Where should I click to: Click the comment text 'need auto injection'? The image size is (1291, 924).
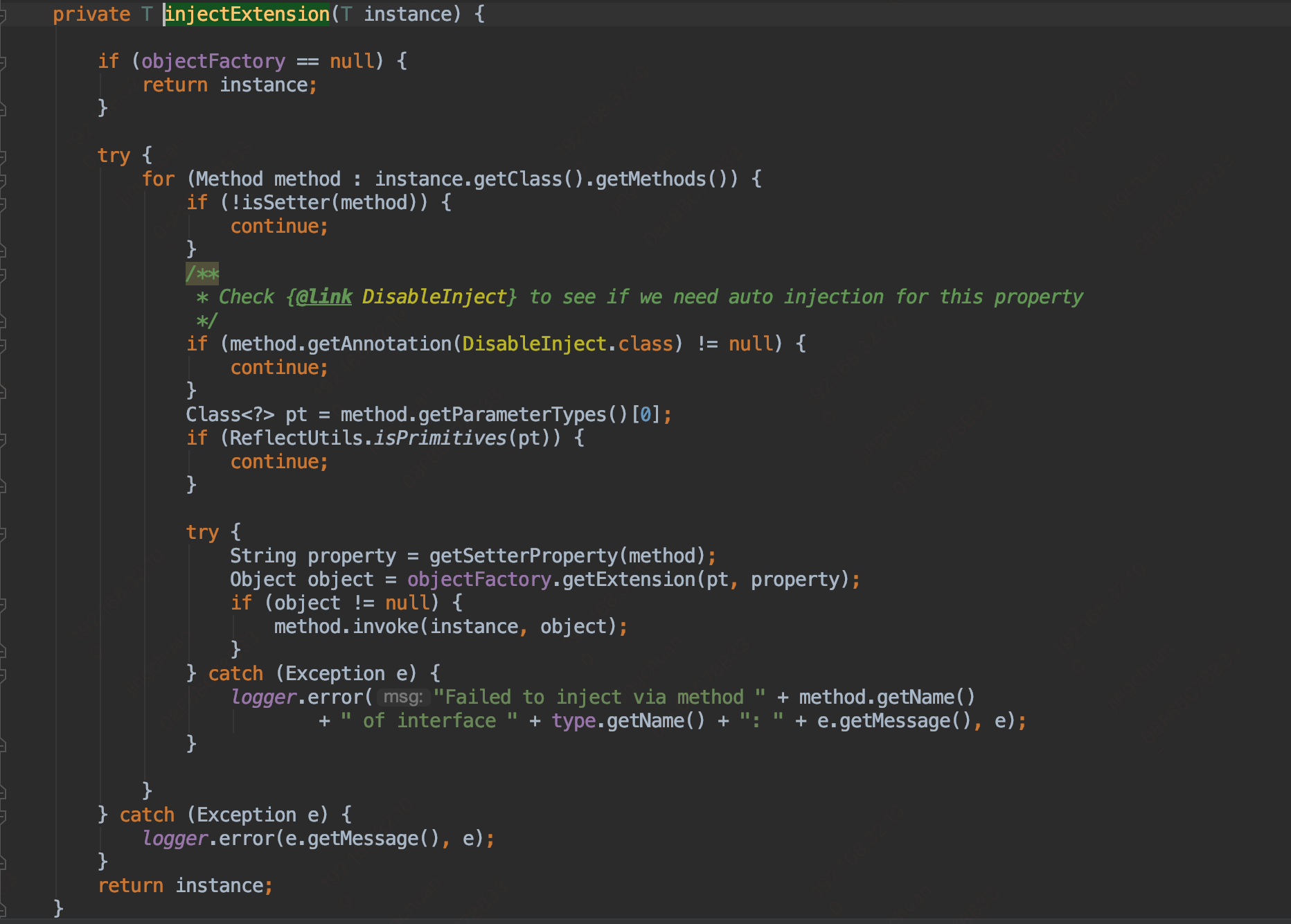pyautogui.click(x=778, y=297)
